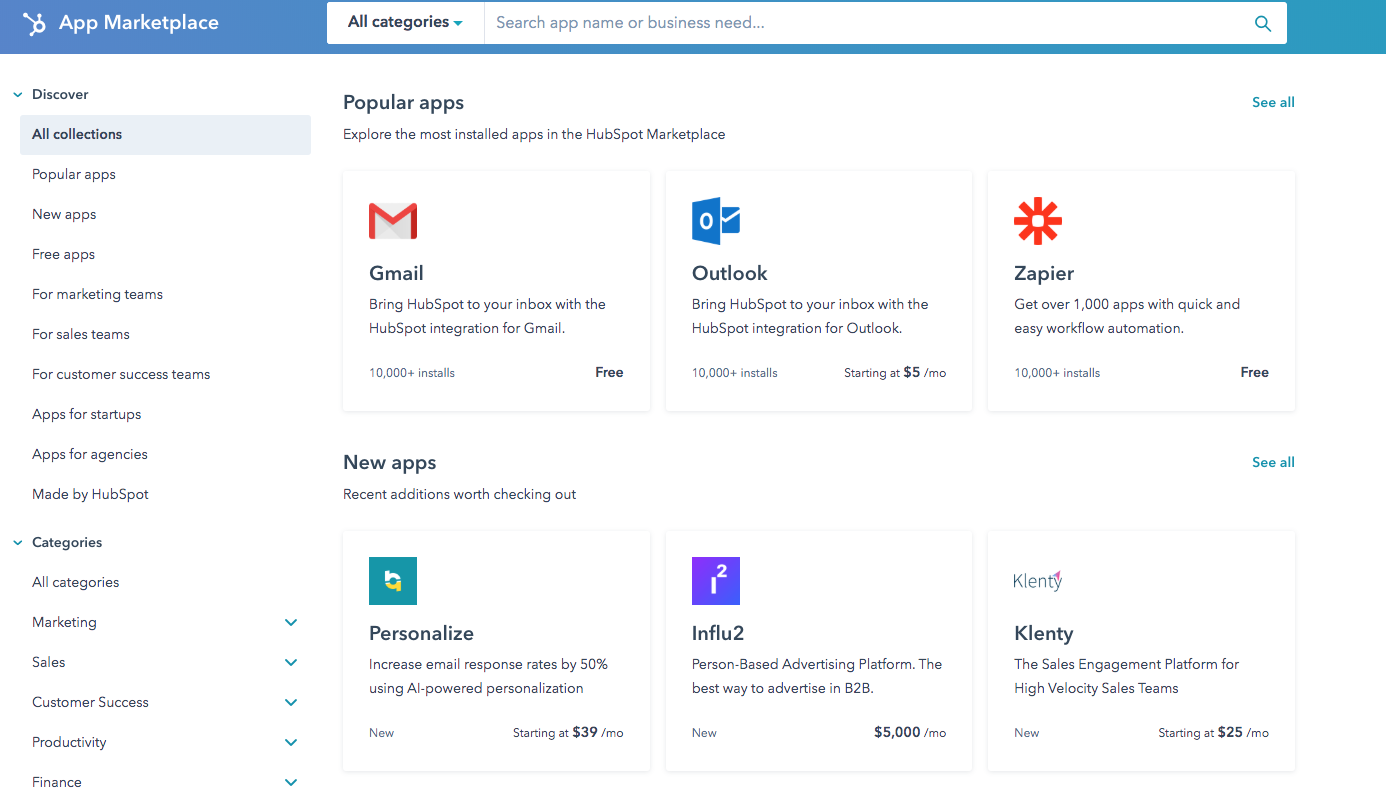Screen dimensions: 1386x799
Task: Collapse the Categories section
Action: pos(18,543)
